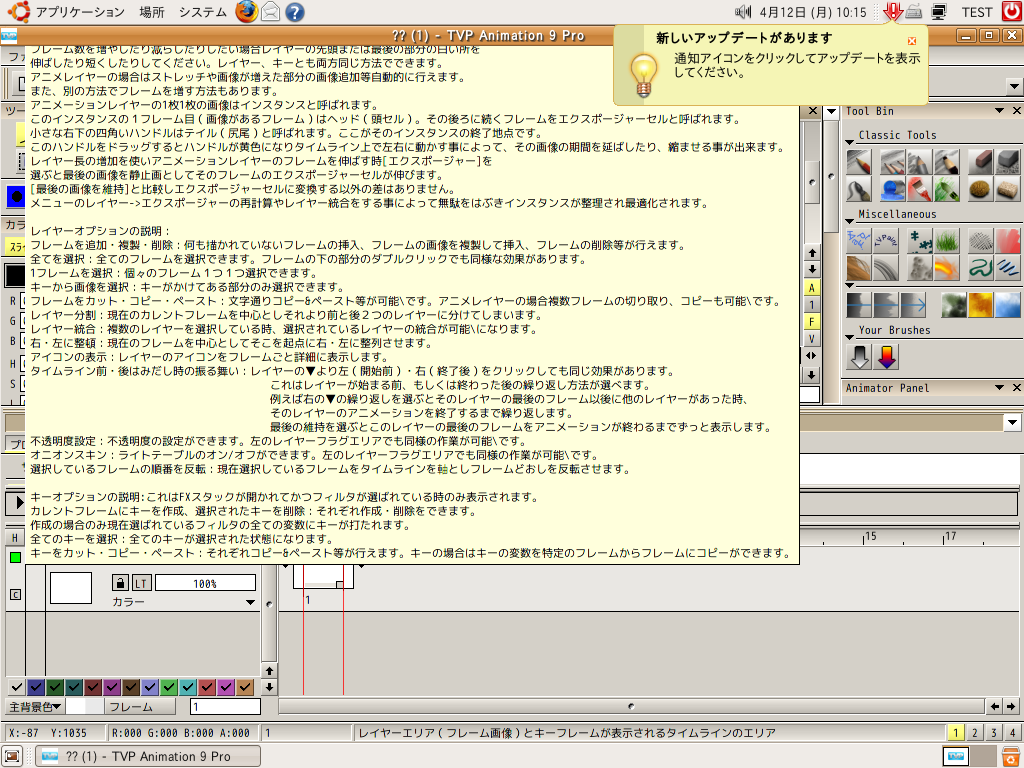Toggle the V button
1024x768 pixels.
pyautogui.click(x=812, y=338)
